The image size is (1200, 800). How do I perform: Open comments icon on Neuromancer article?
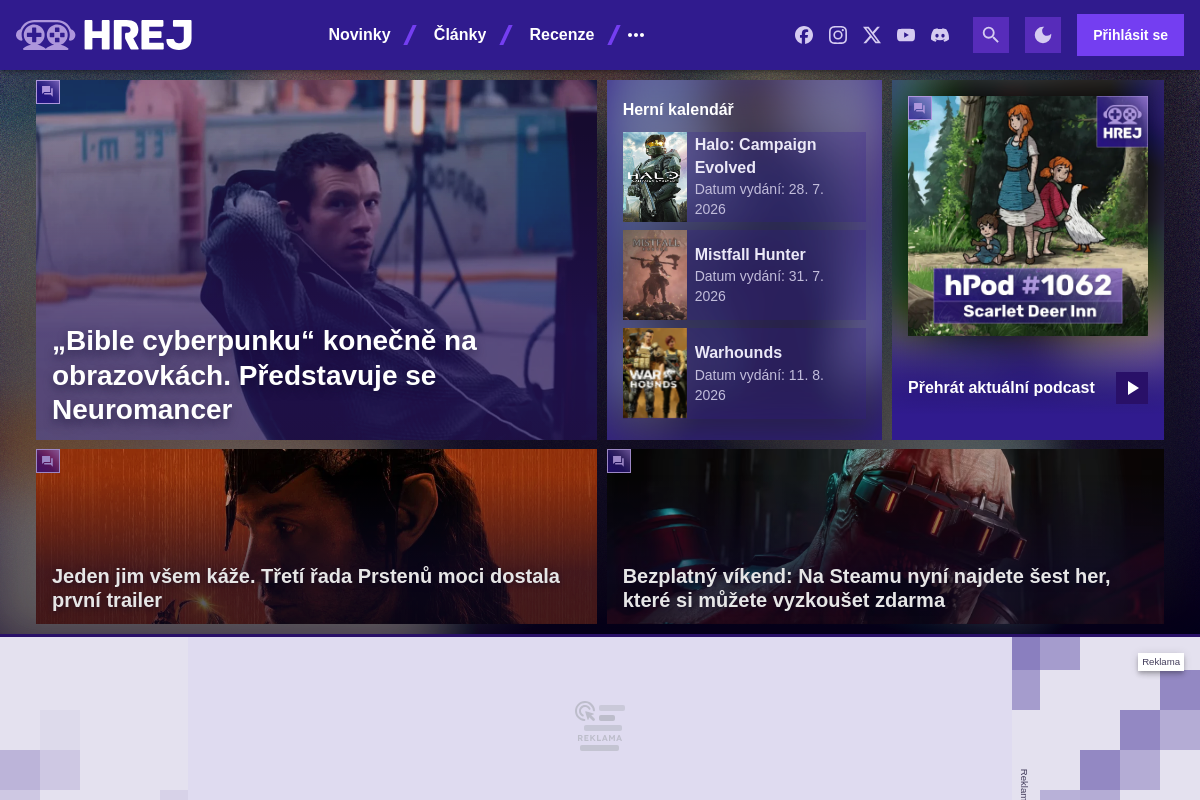point(48,92)
